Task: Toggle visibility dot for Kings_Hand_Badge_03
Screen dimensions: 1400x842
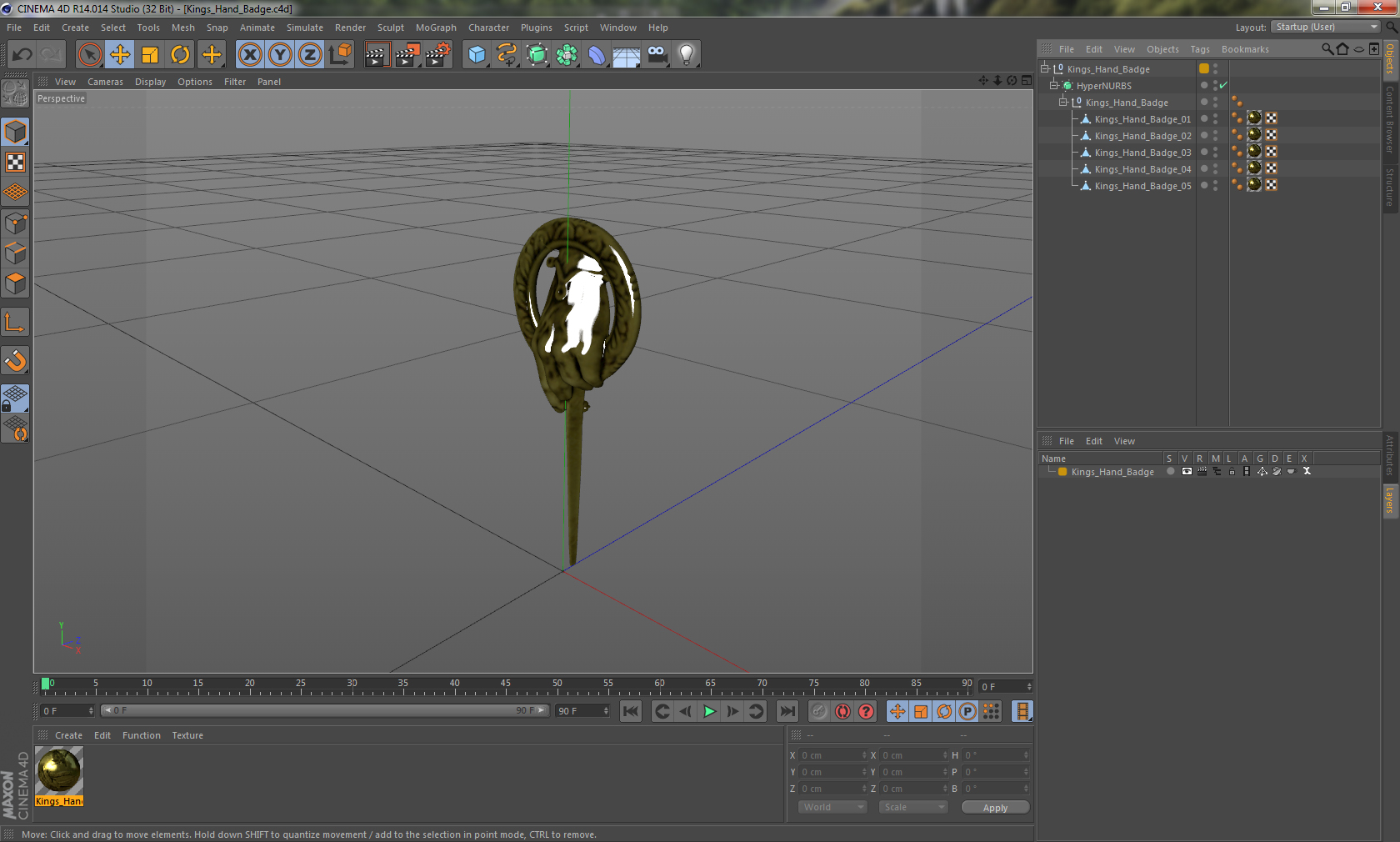Action: pyautogui.click(x=1204, y=152)
